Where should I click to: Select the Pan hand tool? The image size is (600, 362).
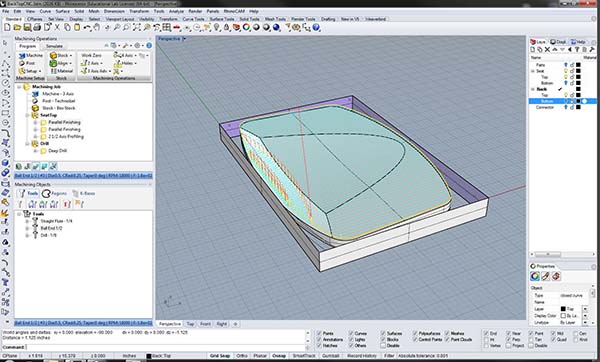(97, 27)
